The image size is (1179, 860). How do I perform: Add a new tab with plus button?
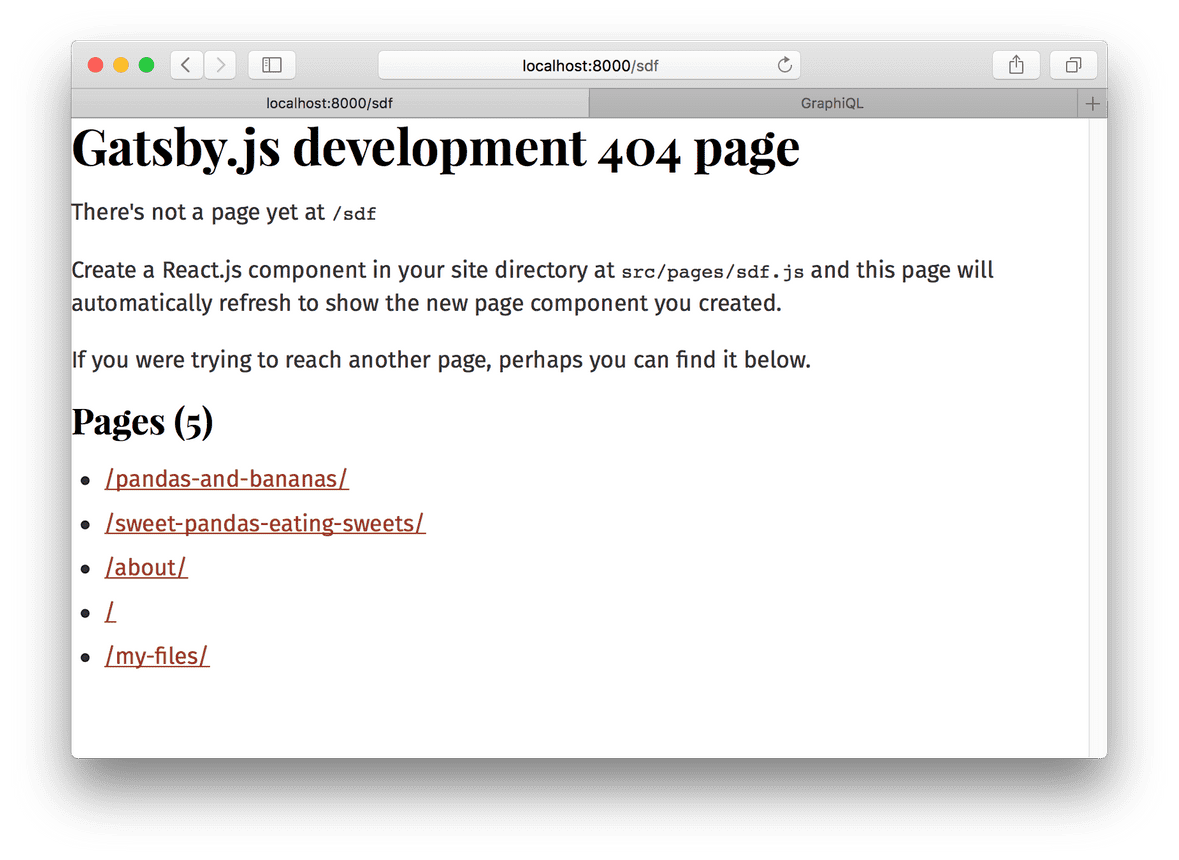(x=1093, y=104)
